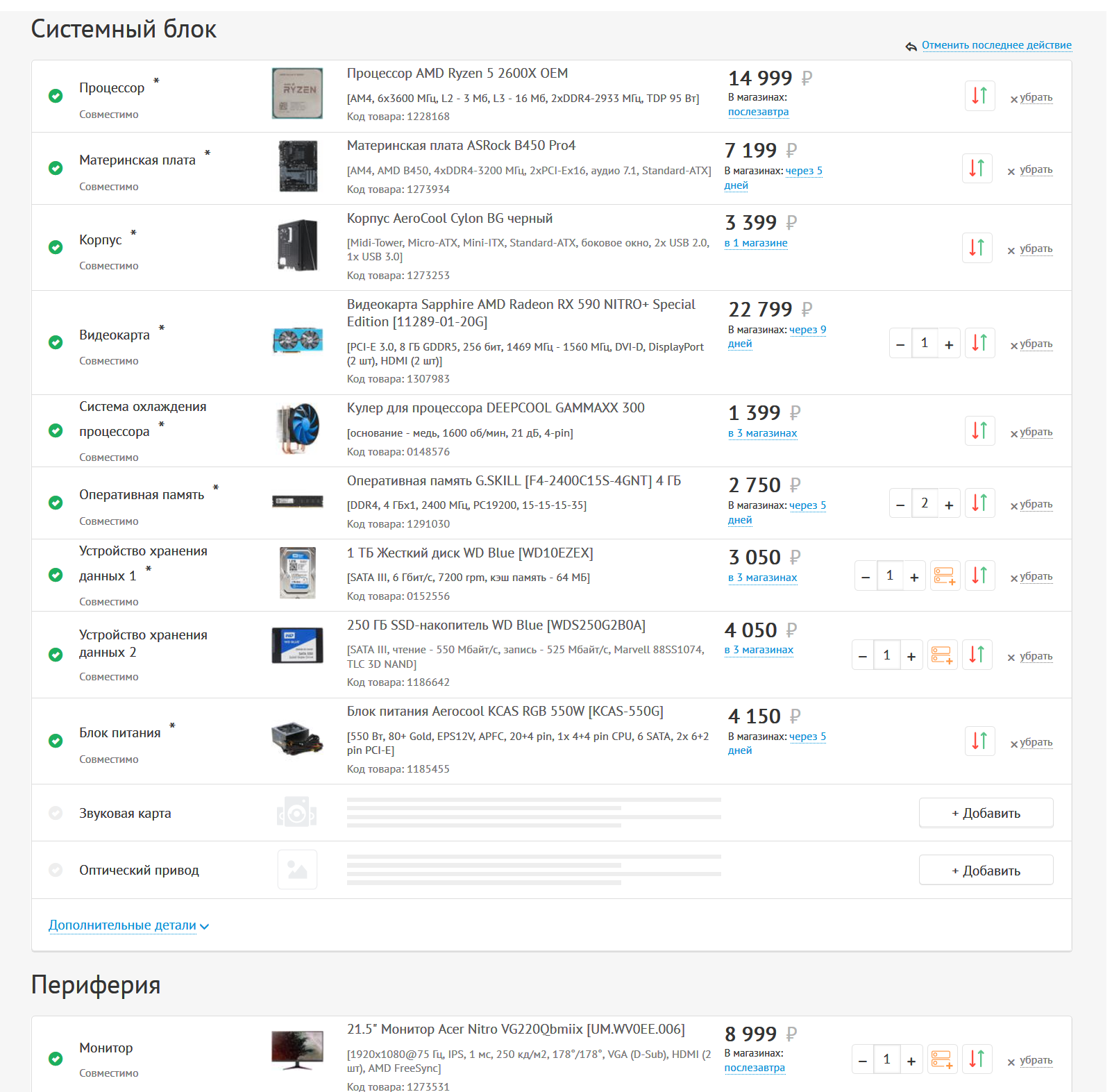The image size is (1112, 1092).
Task: Click Отменить последнее действие link
Action: point(997,45)
